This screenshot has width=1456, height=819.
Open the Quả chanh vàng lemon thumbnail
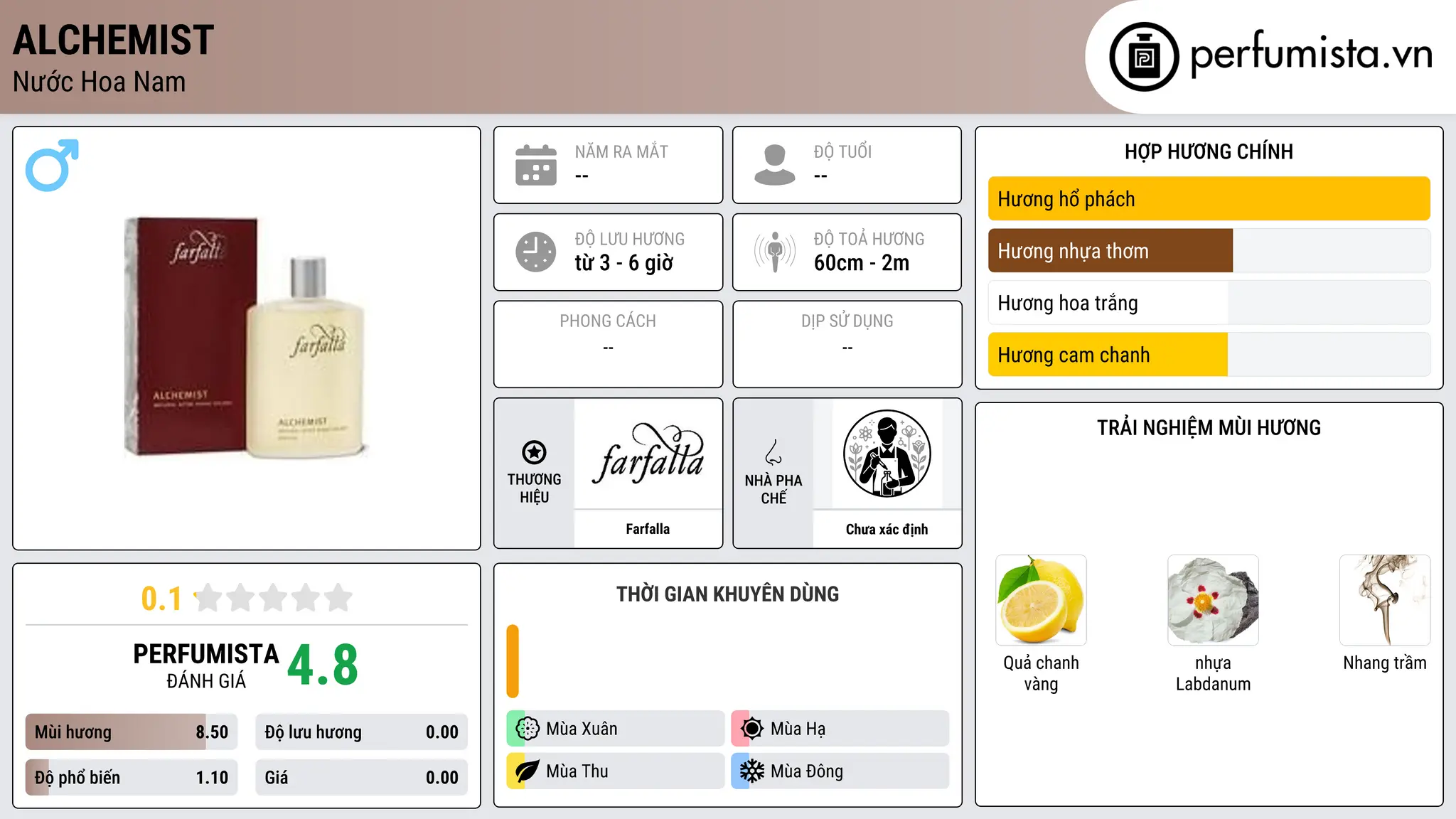[x=1041, y=600]
